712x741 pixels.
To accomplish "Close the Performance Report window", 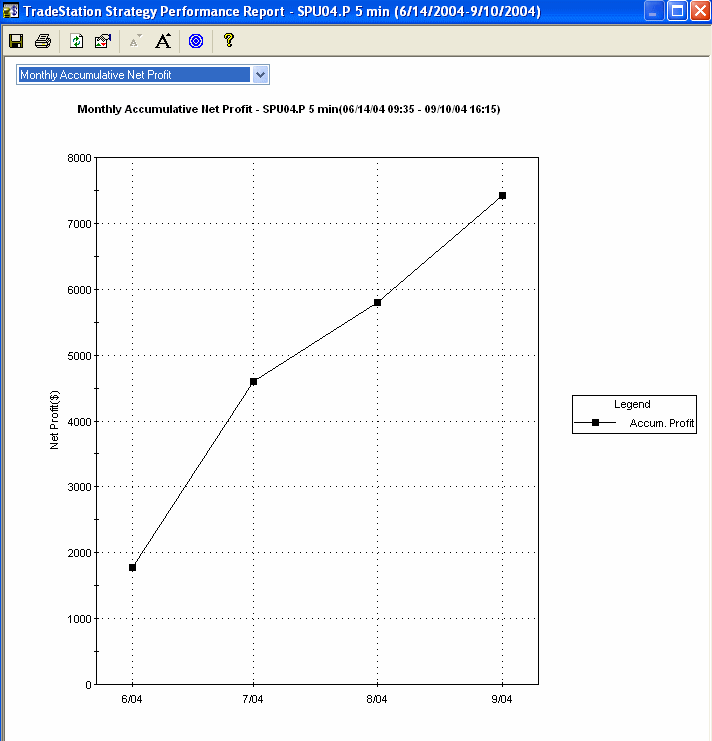I will coord(700,11).
